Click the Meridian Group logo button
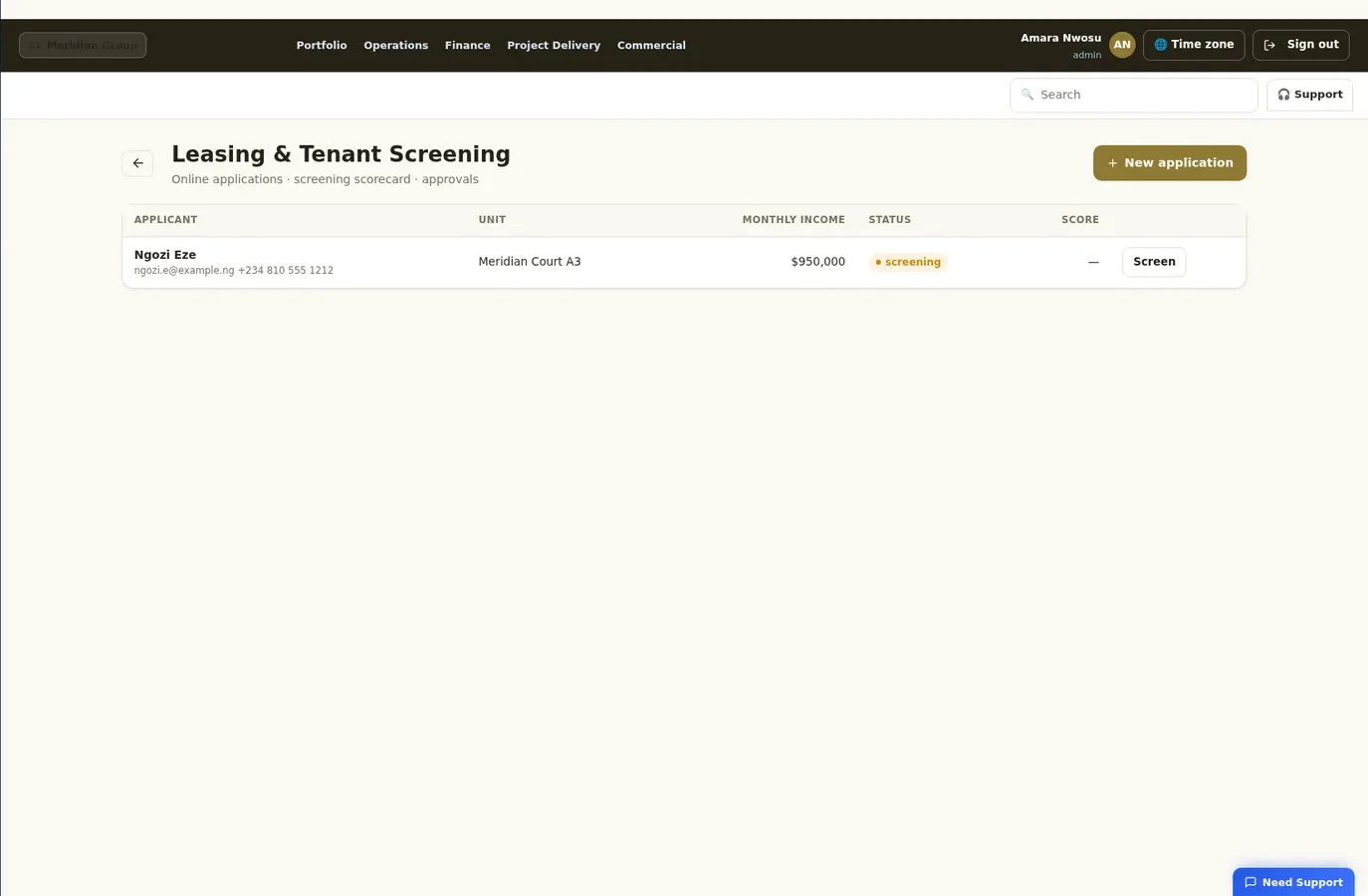 [x=83, y=45]
